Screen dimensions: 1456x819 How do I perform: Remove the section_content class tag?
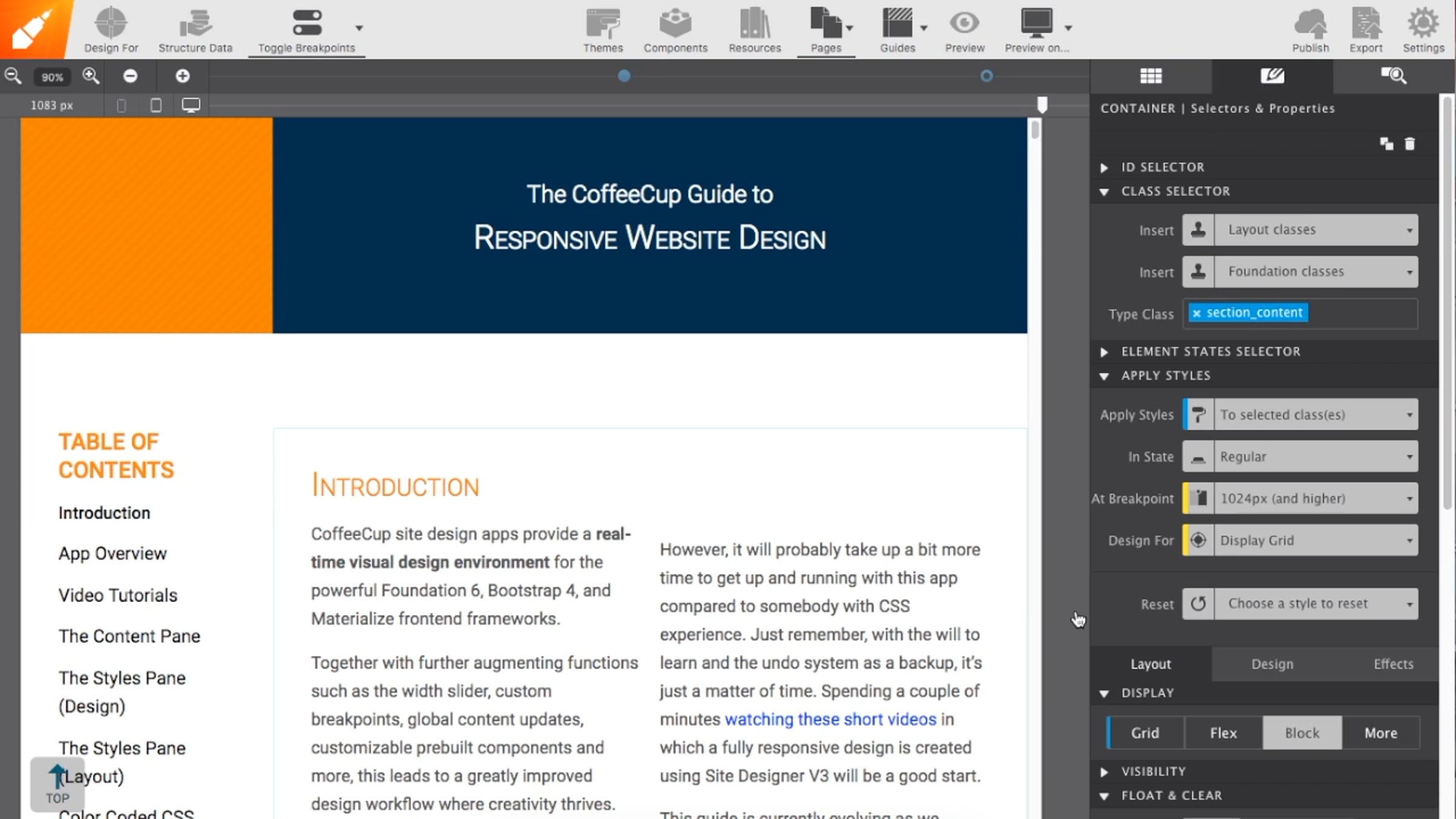click(x=1196, y=313)
